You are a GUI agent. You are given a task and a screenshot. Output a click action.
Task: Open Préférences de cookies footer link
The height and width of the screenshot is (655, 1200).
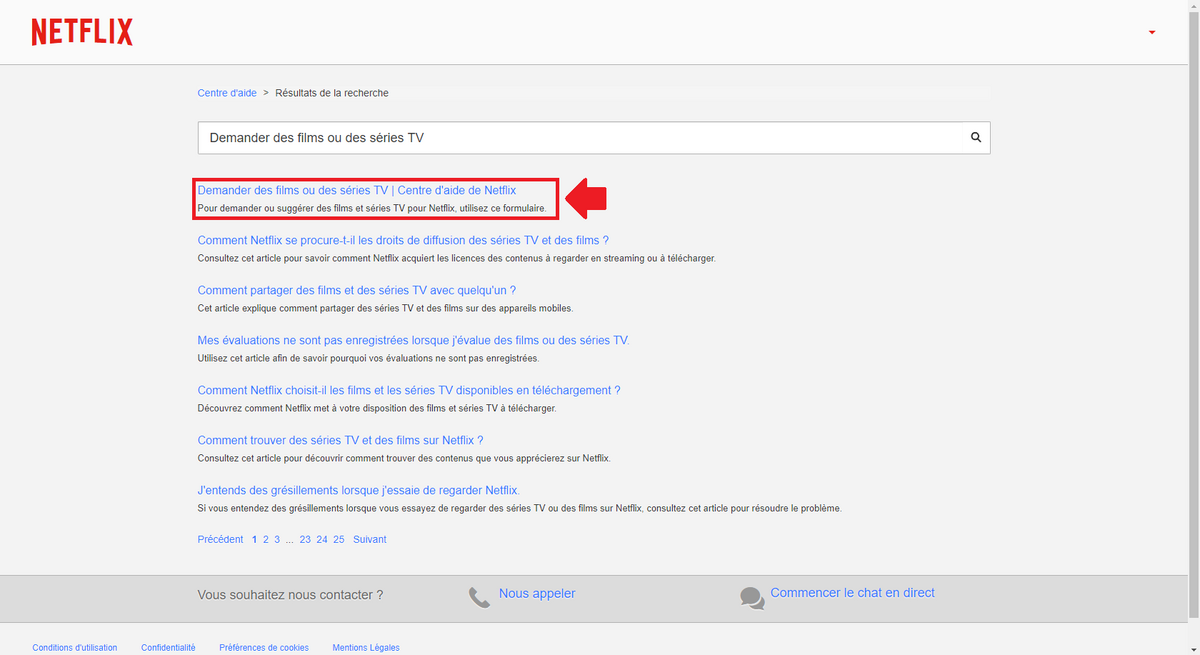(264, 648)
